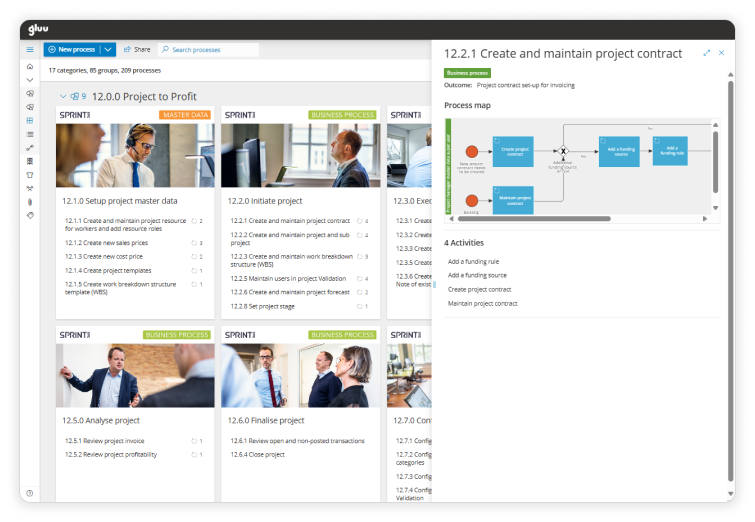Viewport: 755px width, 522px height.
Task: Switch to the list view icon in sidebar
Action: pos(30,134)
